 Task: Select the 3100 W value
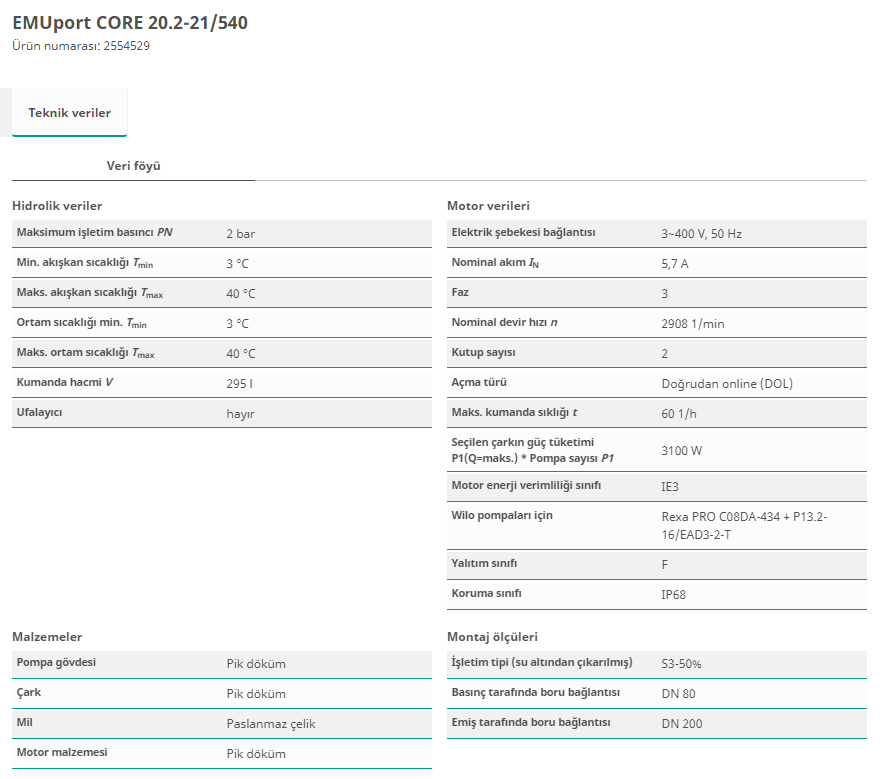682,451
